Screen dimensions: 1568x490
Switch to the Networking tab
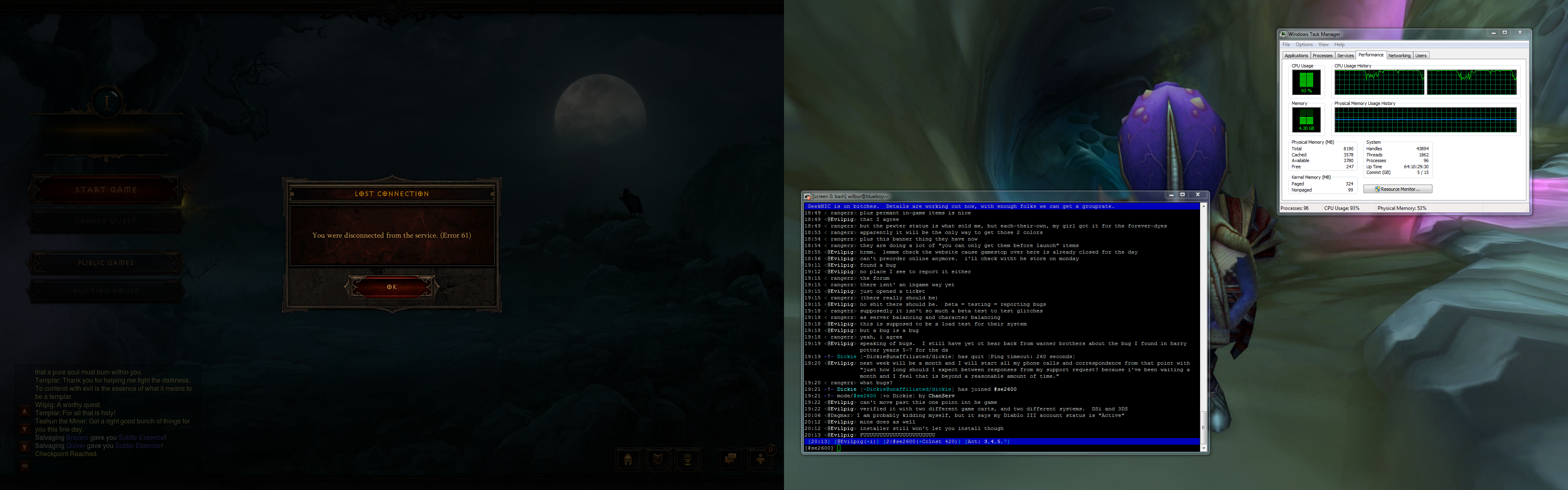point(1399,56)
